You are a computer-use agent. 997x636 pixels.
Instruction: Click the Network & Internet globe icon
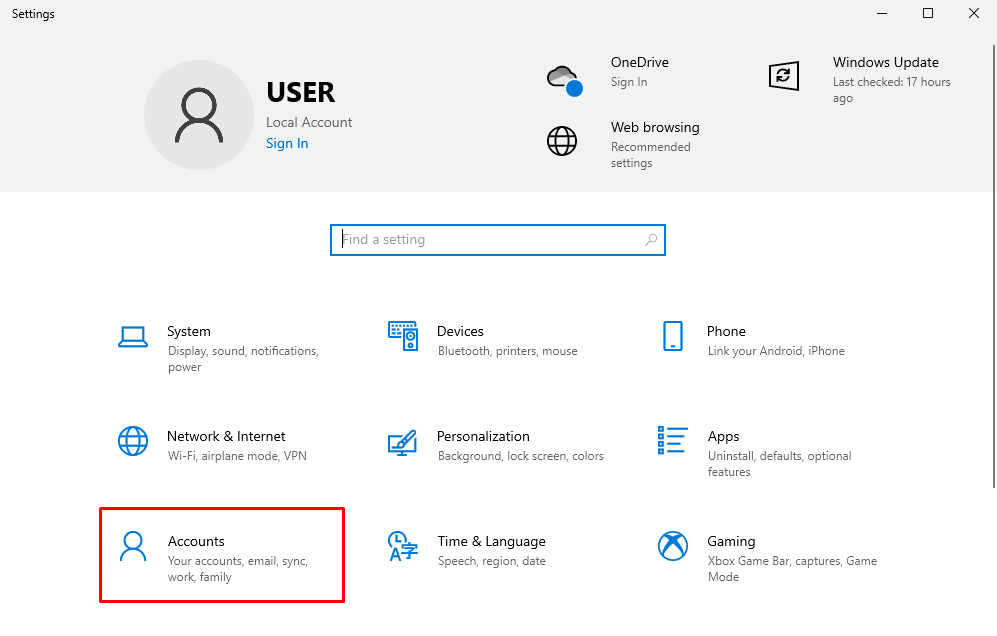(133, 441)
